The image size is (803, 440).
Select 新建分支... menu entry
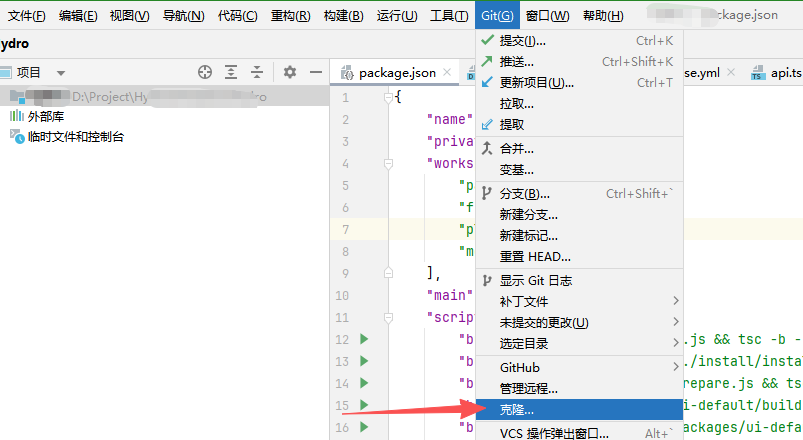[x=579, y=215]
